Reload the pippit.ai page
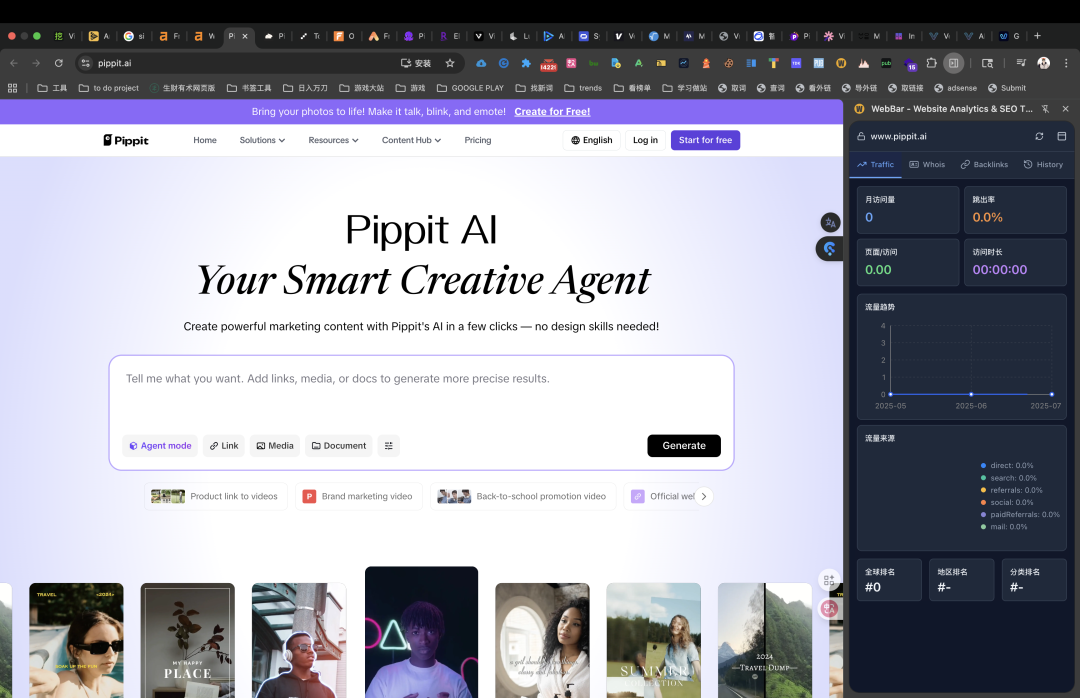The image size is (1080, 698). point(59,63)
